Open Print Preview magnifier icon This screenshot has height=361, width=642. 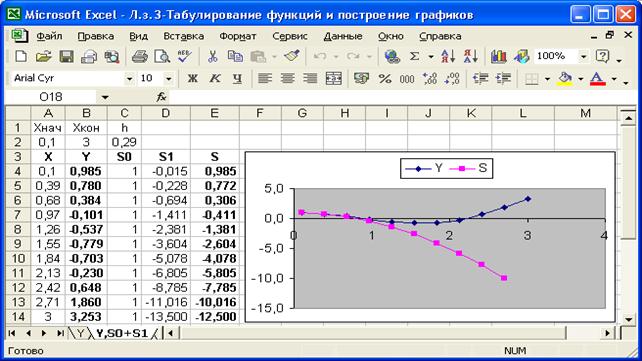click(x=162, y=56)
